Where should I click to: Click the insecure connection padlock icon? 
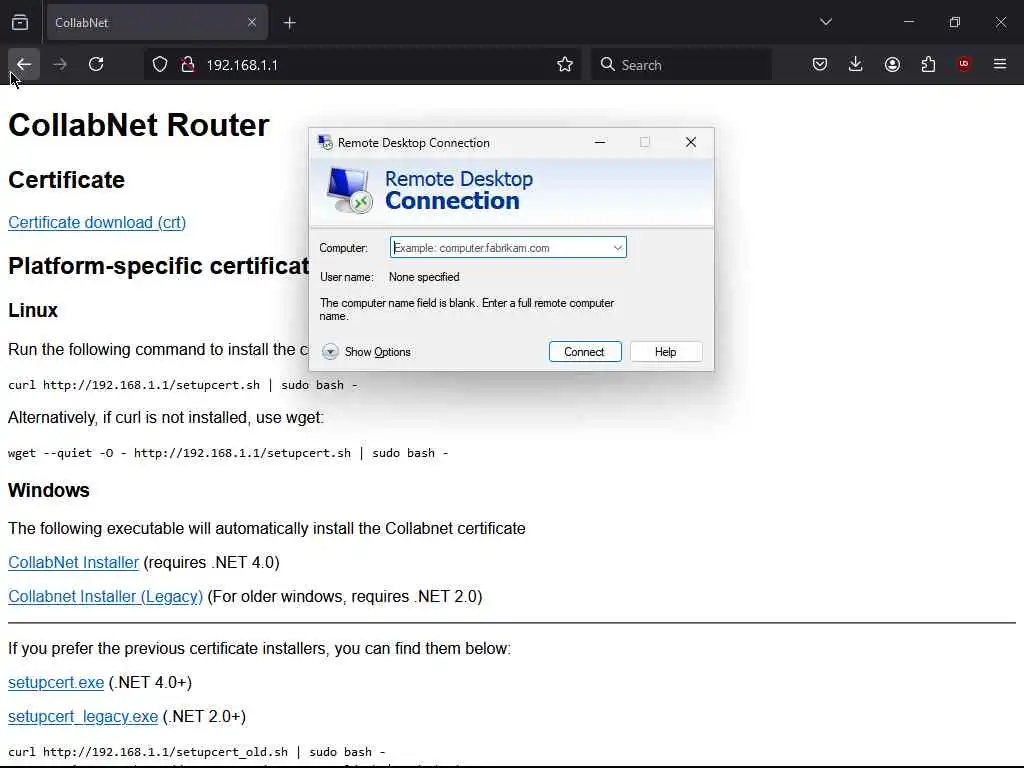tap(188, 65)
